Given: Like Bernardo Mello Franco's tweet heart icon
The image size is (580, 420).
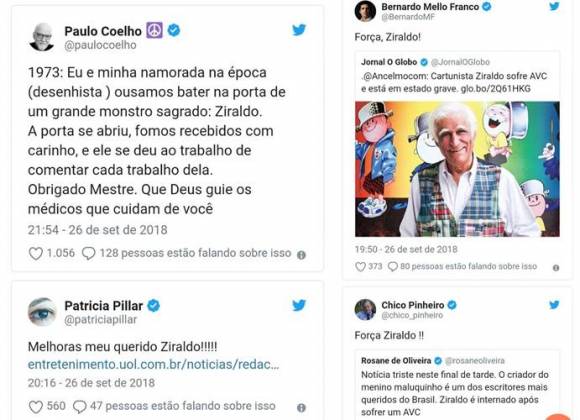Looking at the screenshot, I should (x=360, y=266).
